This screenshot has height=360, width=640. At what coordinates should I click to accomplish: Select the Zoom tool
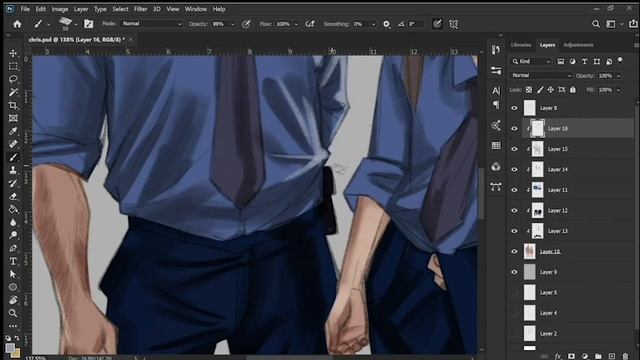[x=13, y=313]
